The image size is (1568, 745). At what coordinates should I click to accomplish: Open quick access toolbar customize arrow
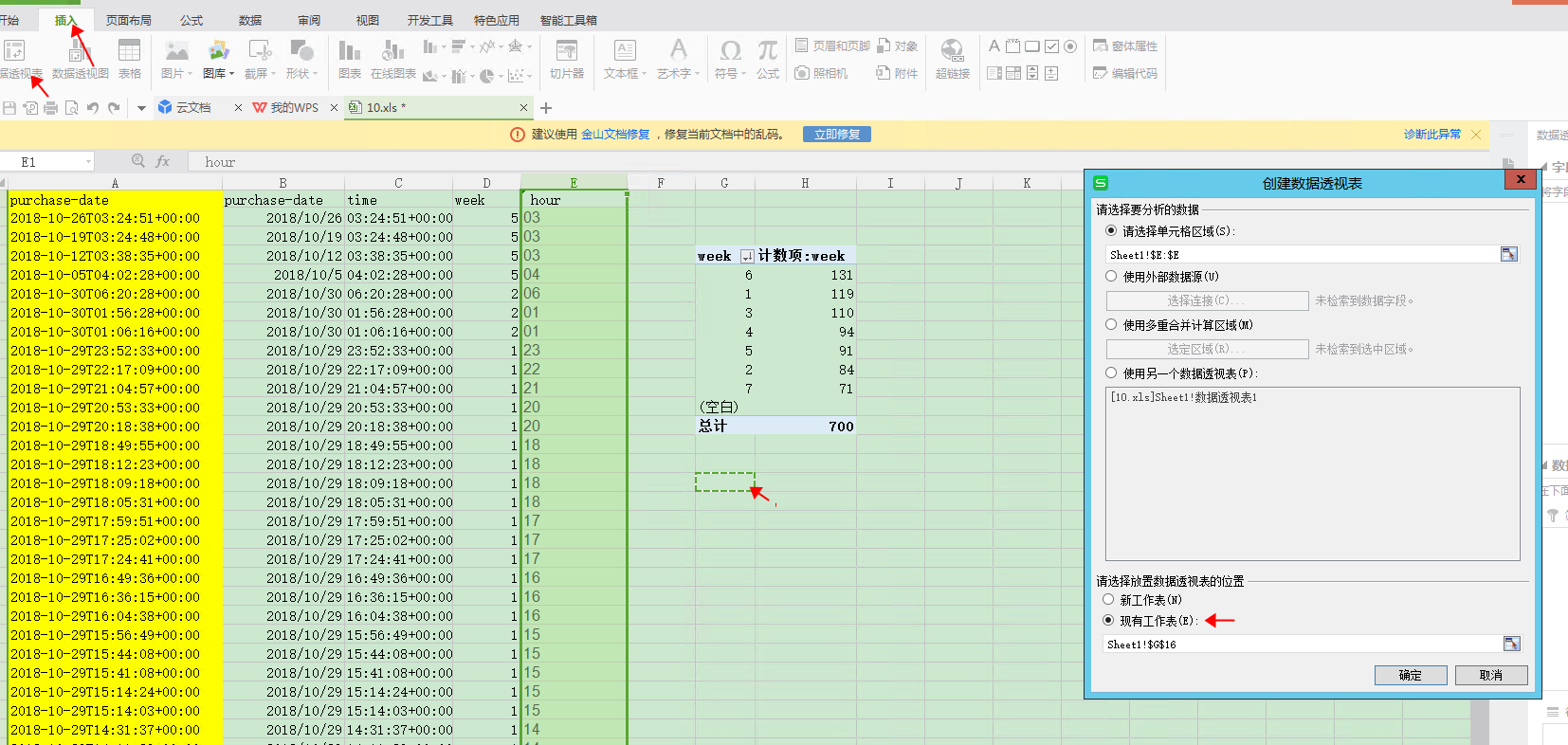click(x=141, y=108)
